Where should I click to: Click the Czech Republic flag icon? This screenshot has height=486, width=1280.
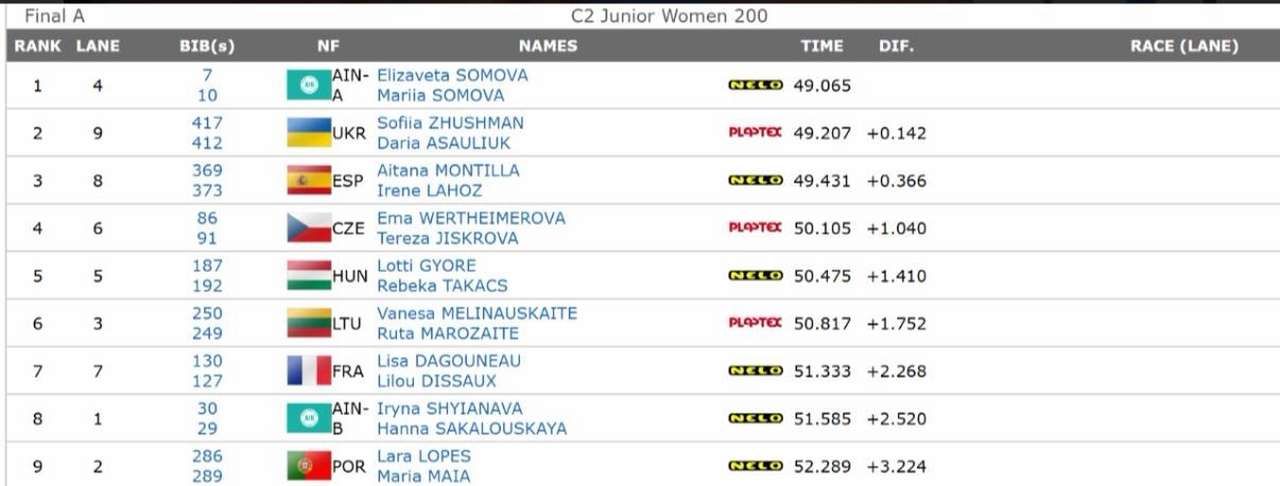309,228
